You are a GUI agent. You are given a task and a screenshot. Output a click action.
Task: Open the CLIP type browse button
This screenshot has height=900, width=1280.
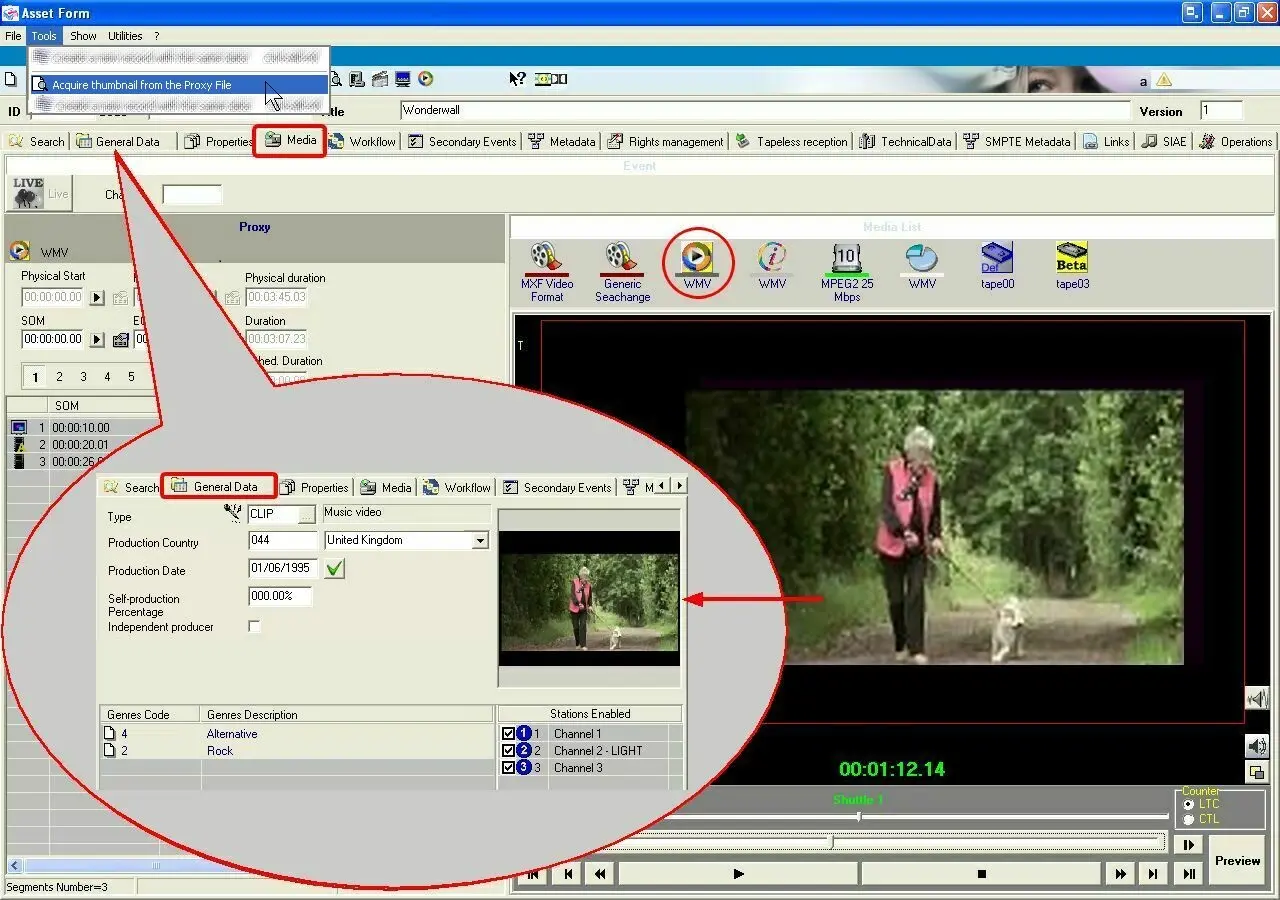coord(306,514)
